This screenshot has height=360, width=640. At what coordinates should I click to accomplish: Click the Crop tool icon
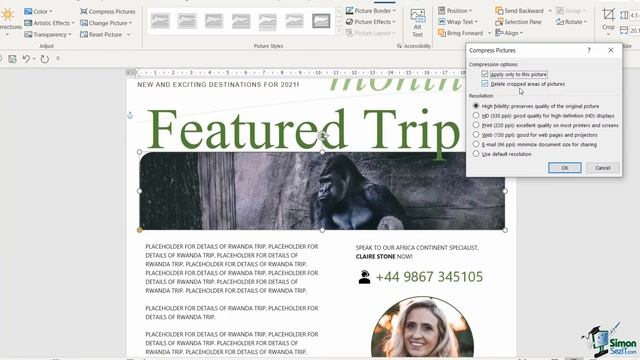pyautogui.click(x=608, y=15)
